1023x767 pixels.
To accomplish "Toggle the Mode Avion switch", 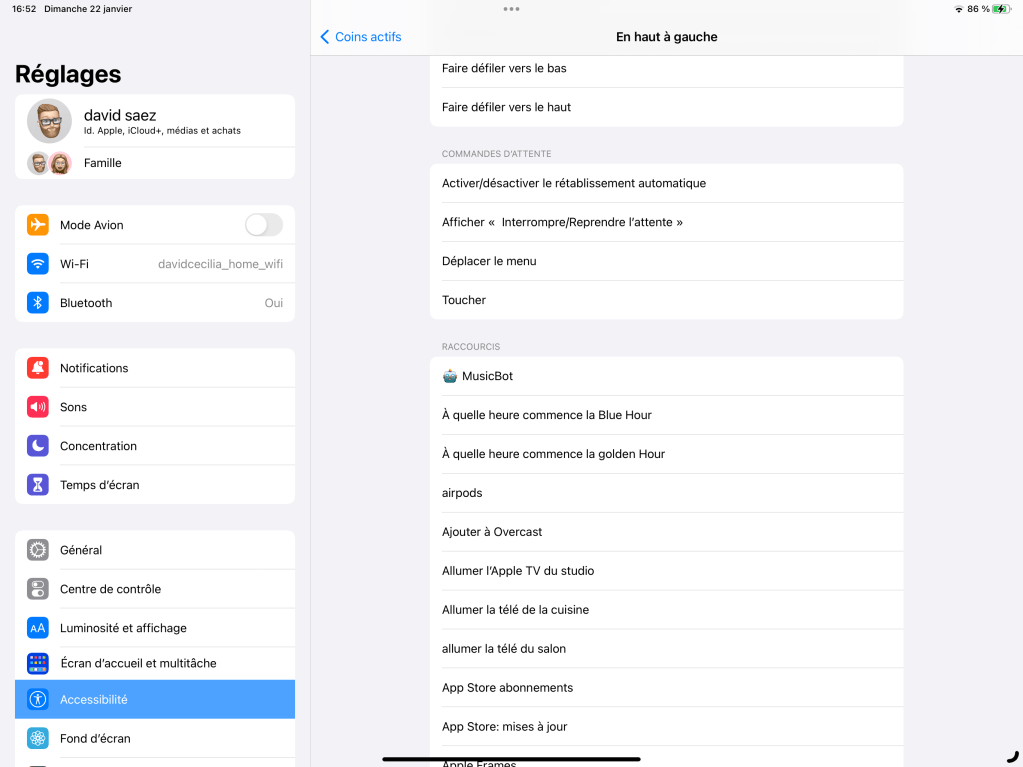I will click(263, 225).
